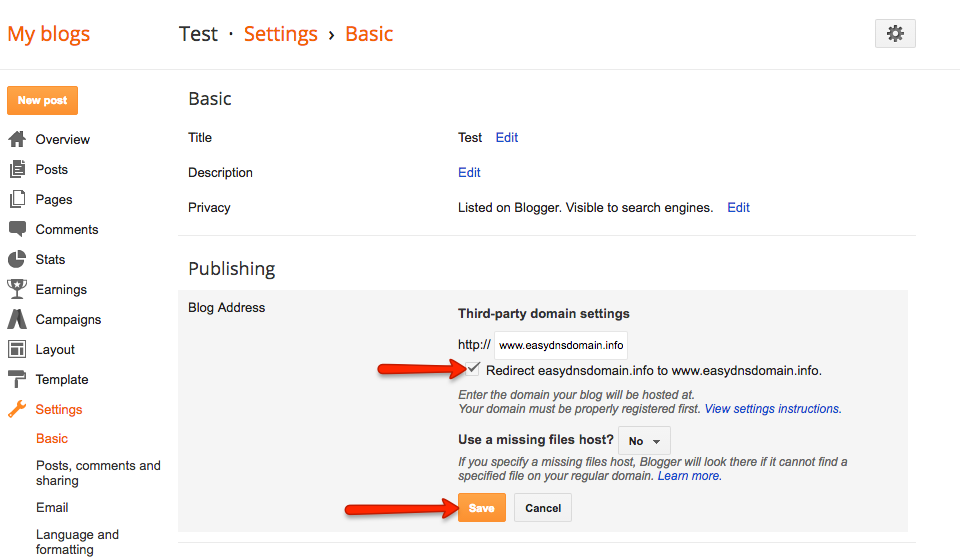Go to My blogs

48,34
